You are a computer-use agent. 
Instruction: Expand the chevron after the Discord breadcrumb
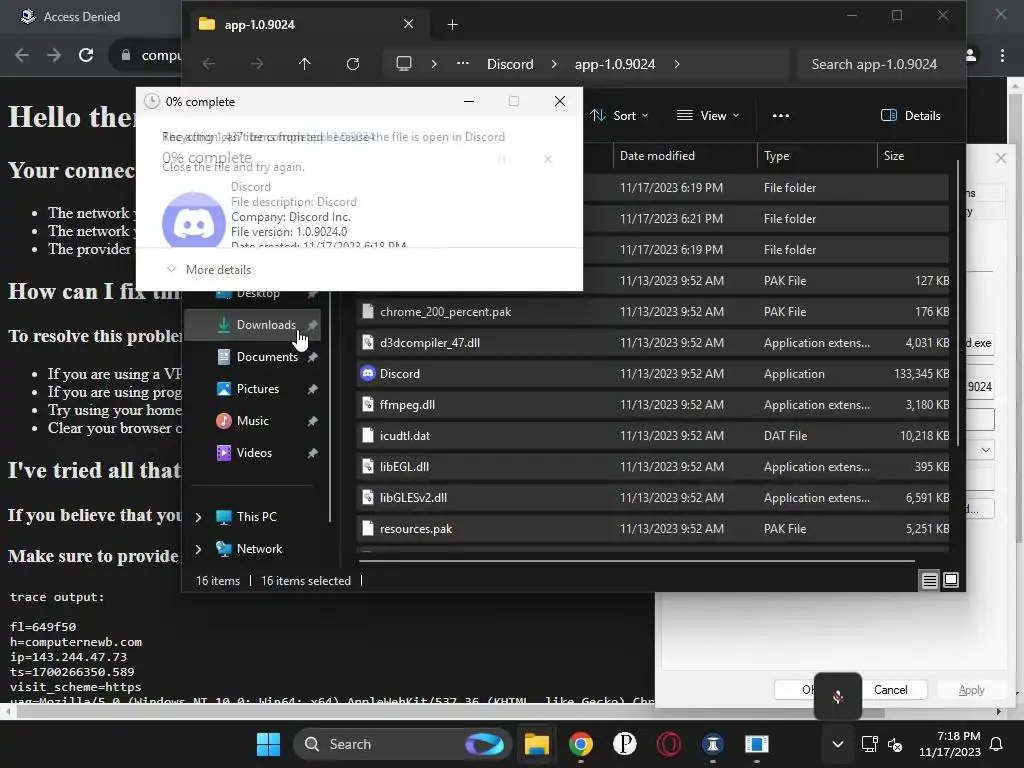click(x=554, y=64)
